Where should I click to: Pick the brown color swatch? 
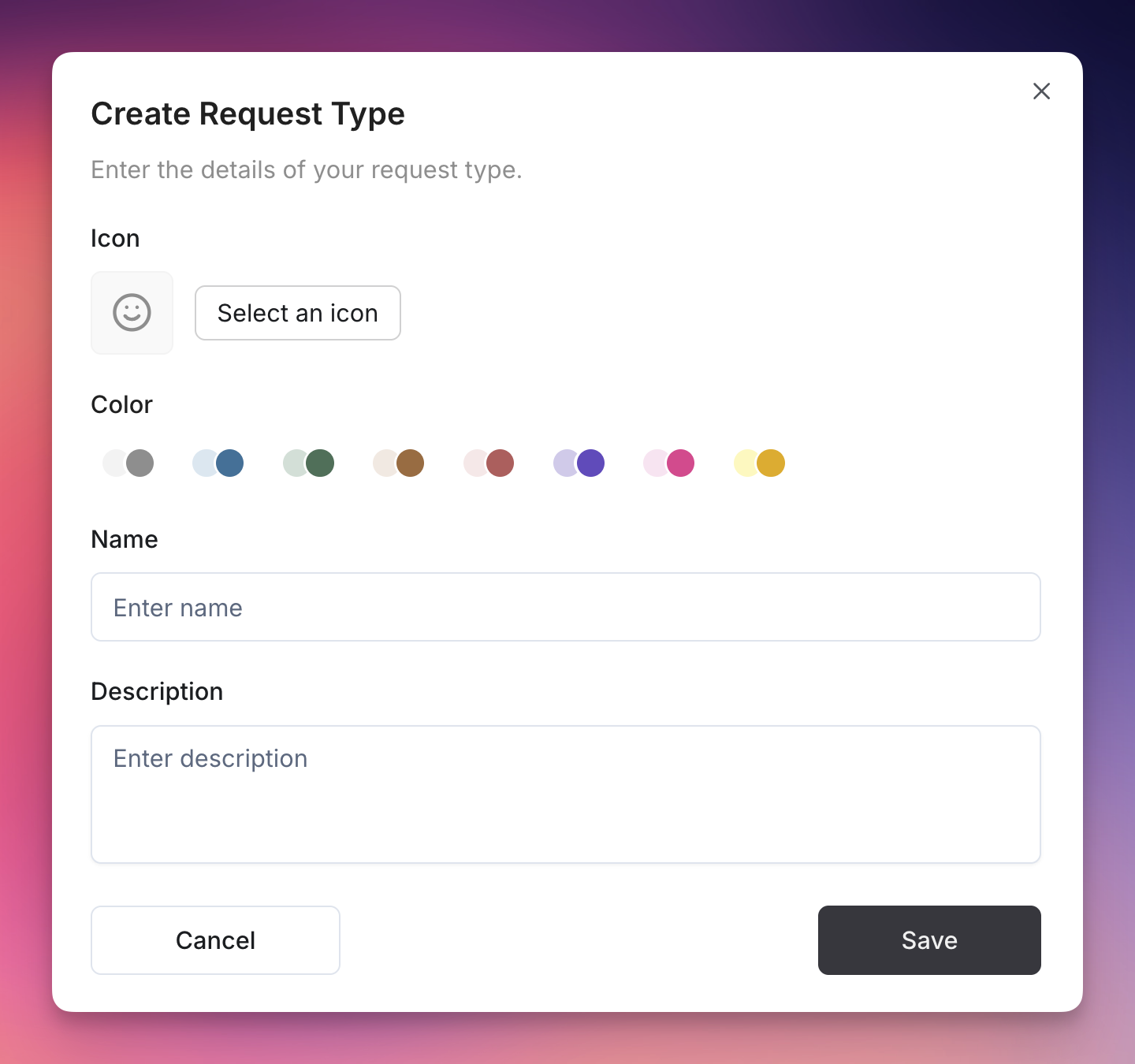(399, 463)
